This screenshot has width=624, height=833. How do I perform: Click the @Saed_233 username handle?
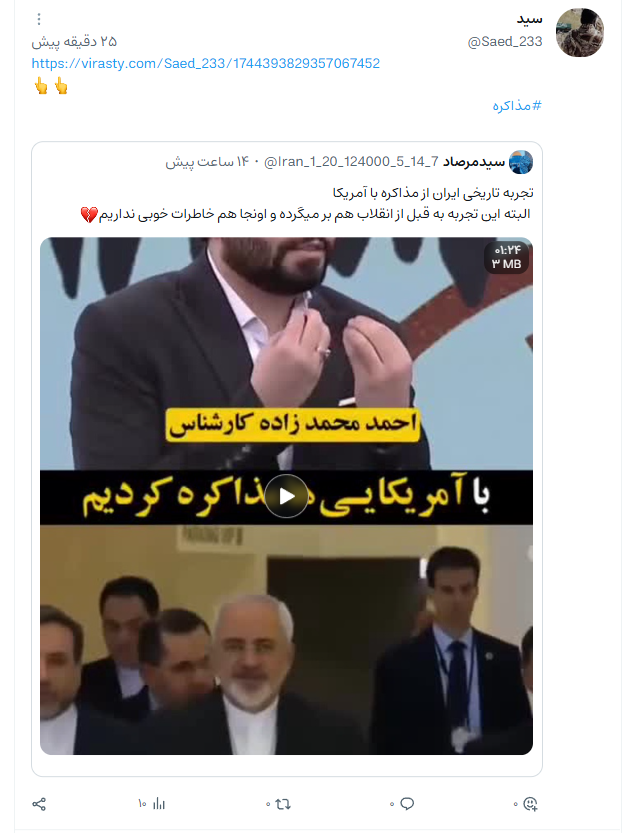505,41
